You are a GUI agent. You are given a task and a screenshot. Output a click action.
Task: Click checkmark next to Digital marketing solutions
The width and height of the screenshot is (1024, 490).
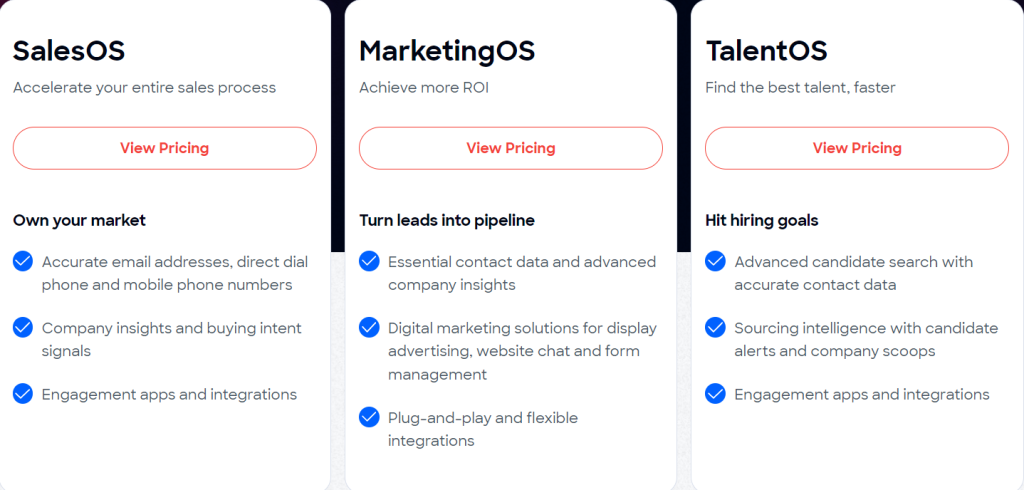point(369,327)
